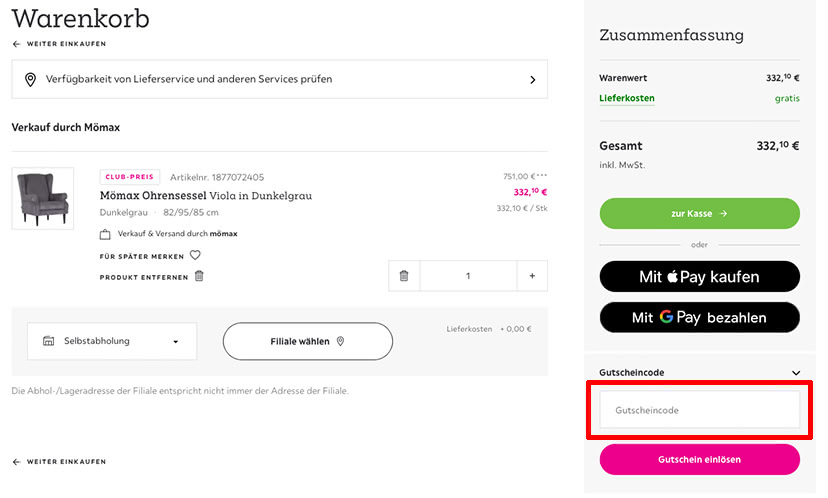This screenshot has width=828, height=498.
Task: Focus the Gutscheincode input field
Action: coord(700,410)
